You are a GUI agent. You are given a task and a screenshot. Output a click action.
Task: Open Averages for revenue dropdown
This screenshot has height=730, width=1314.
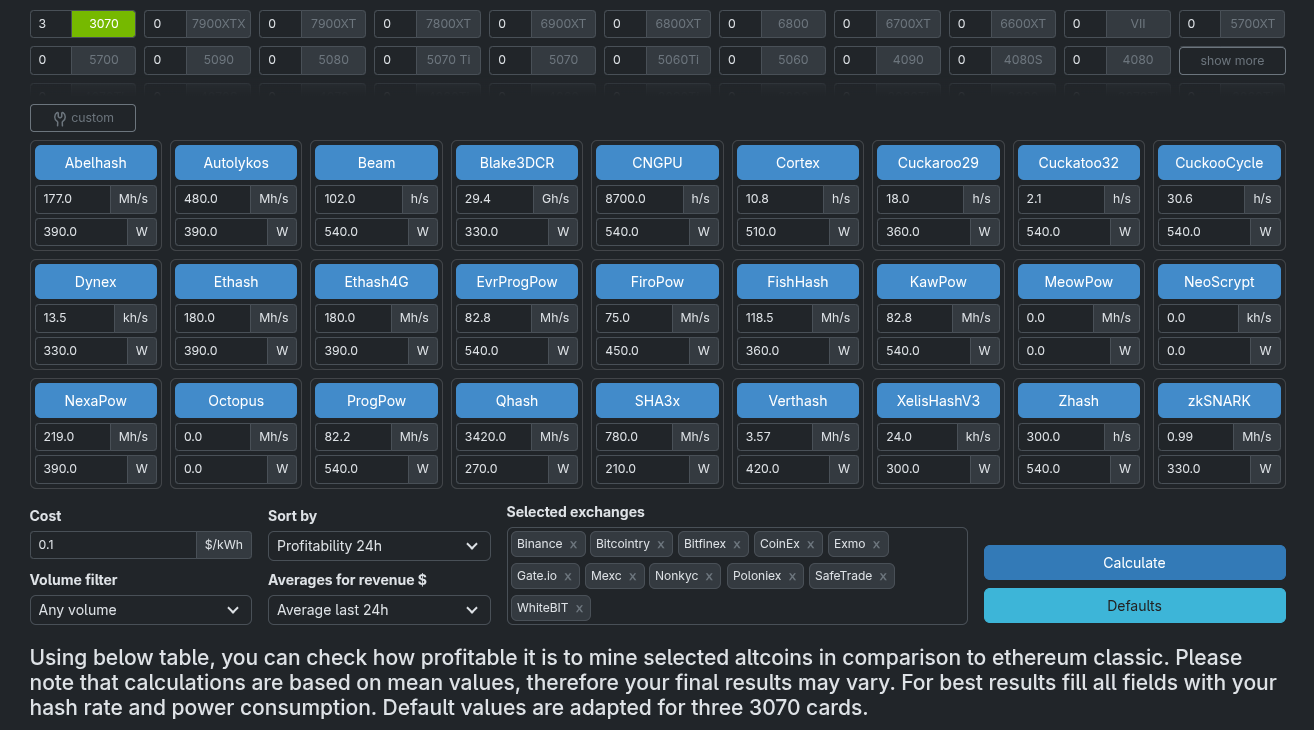click(x=379, y=610)
